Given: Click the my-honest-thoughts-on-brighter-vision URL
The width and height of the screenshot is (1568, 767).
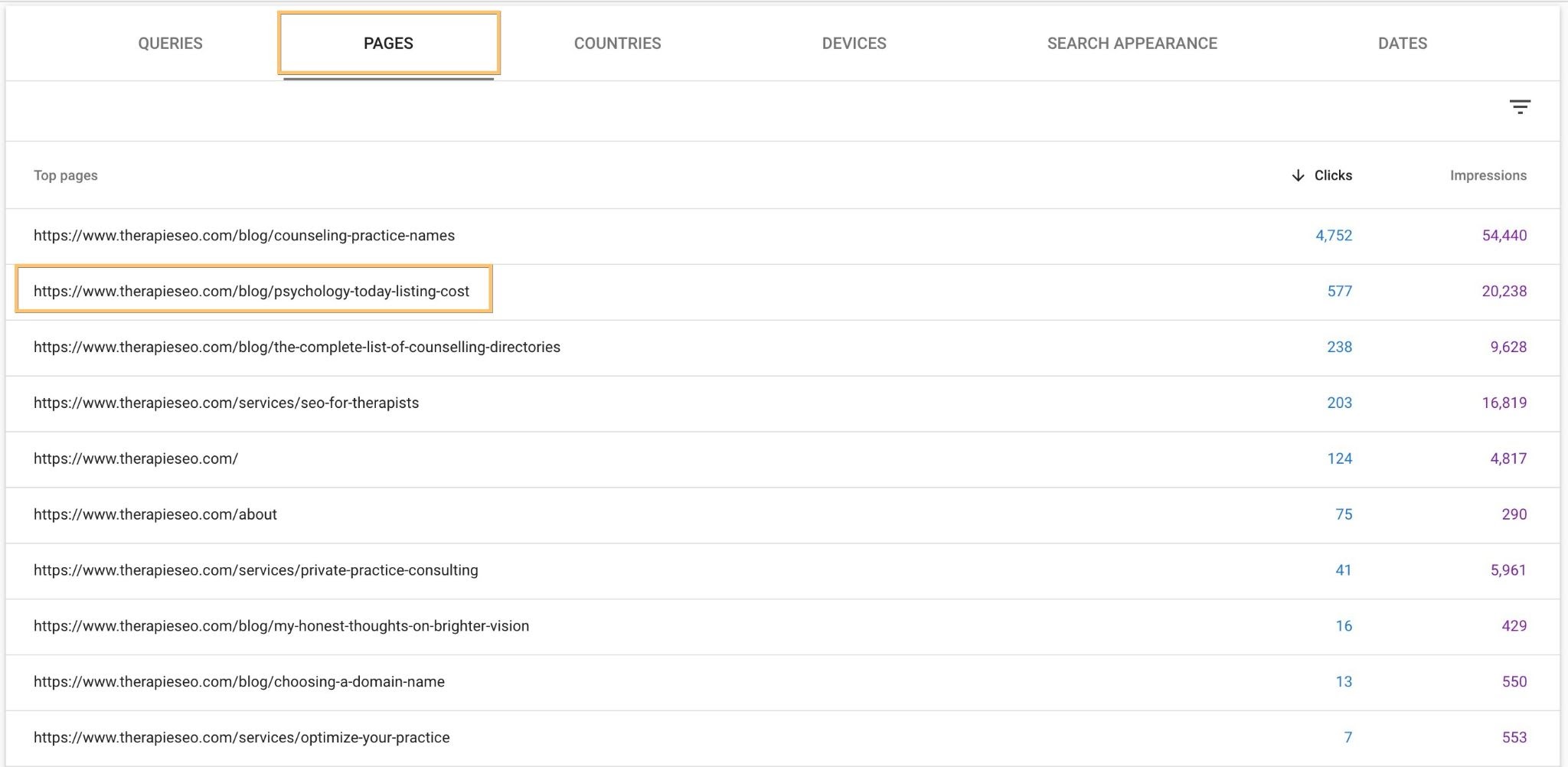Looking at the screenshot, I should (x=281, y=627).
